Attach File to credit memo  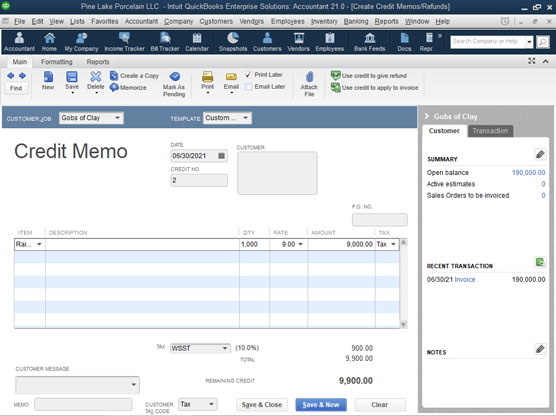pos(309,84)
